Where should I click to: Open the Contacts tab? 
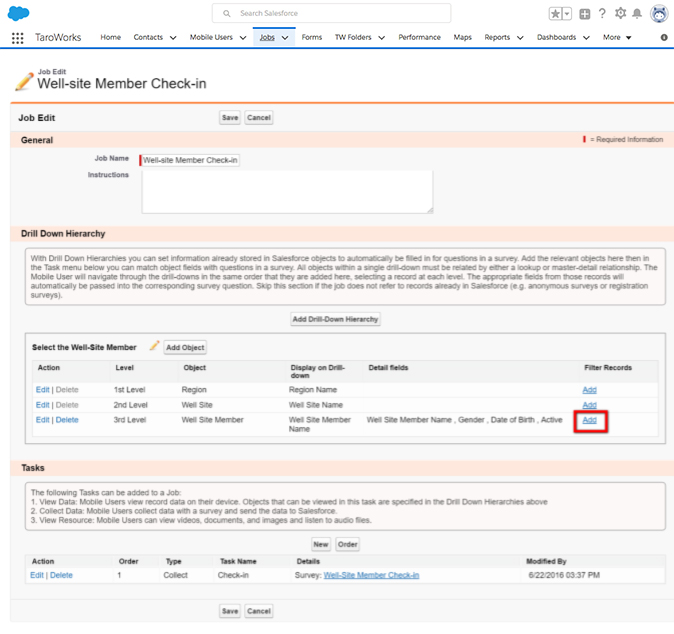(148, 37)
